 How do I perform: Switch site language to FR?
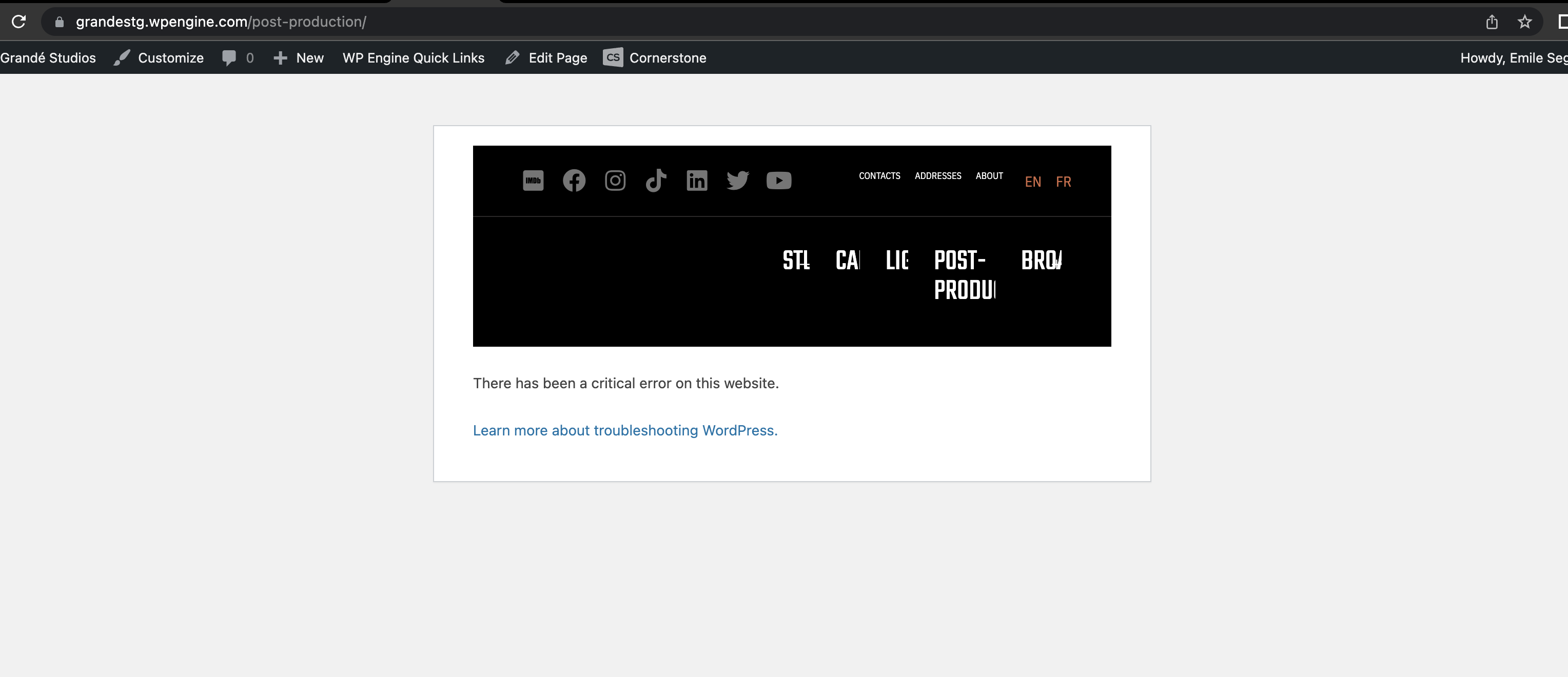tap(1063, 182)
